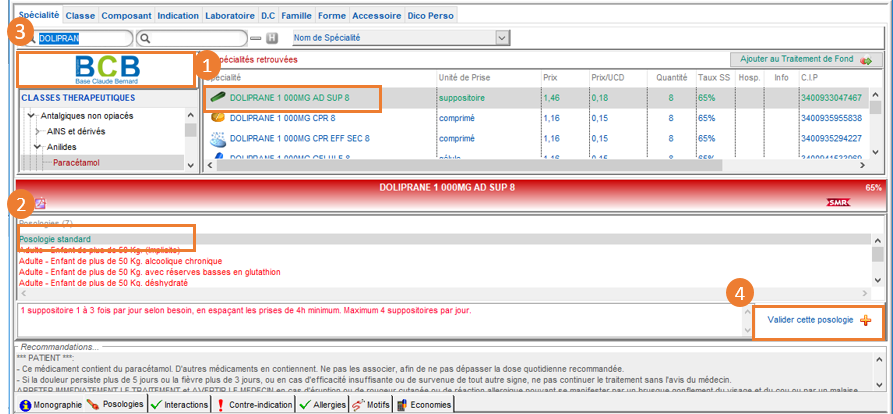Click Valider cette posologie button
This screenshot has width=893, height=414.
click(x=818, y=320)
